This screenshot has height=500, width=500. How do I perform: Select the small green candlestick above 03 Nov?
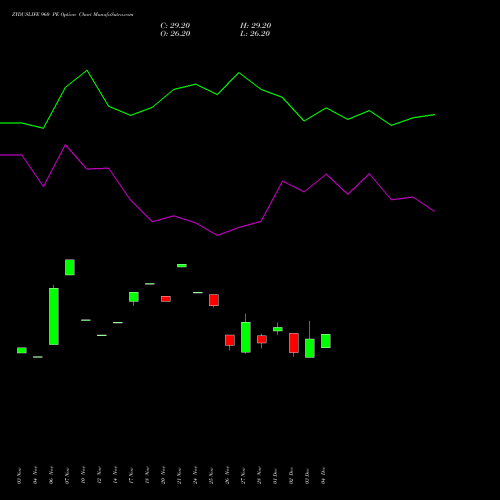22,350
